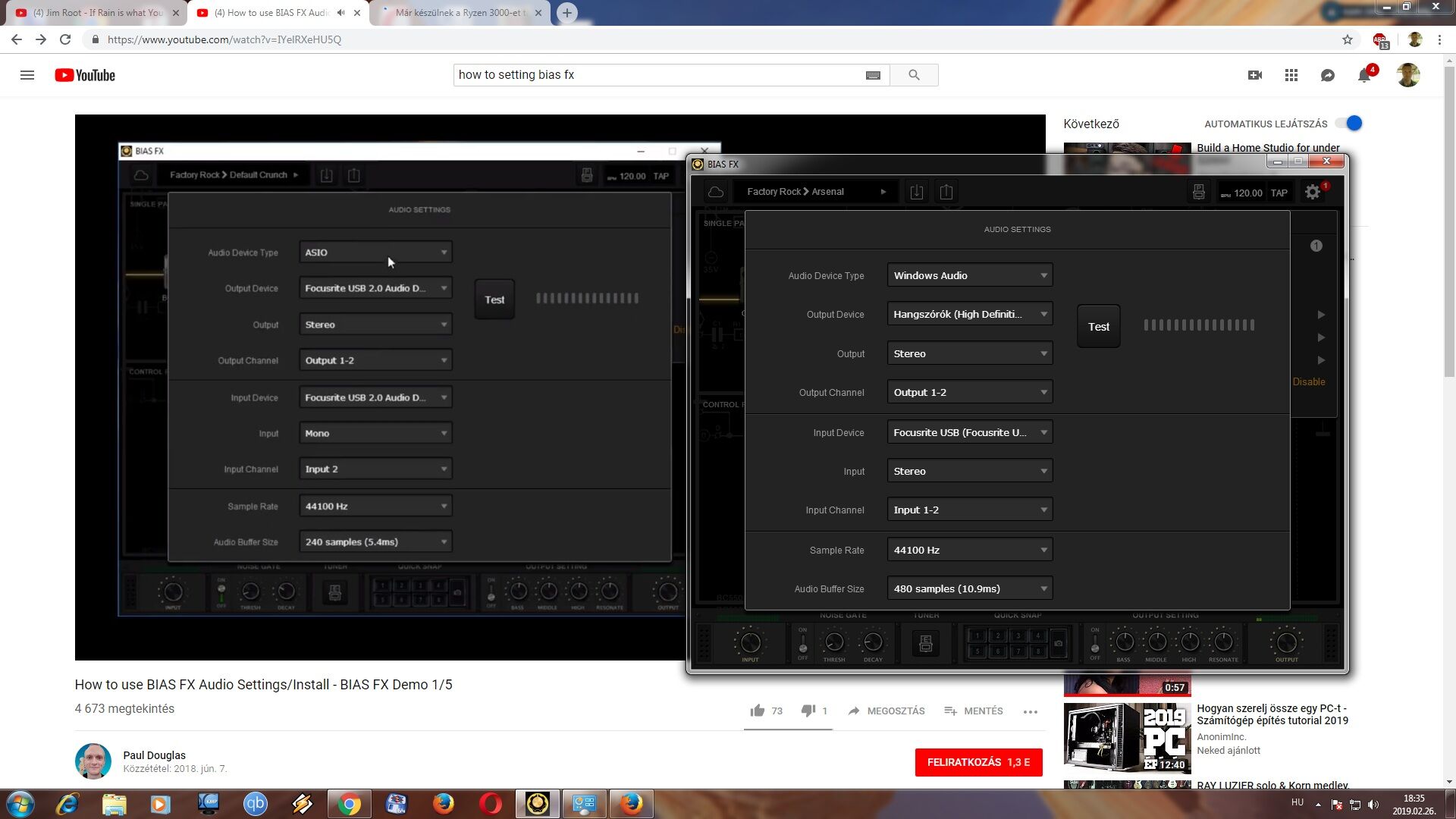Click the OUTPUT volume knob

[x=1286, y=643]
